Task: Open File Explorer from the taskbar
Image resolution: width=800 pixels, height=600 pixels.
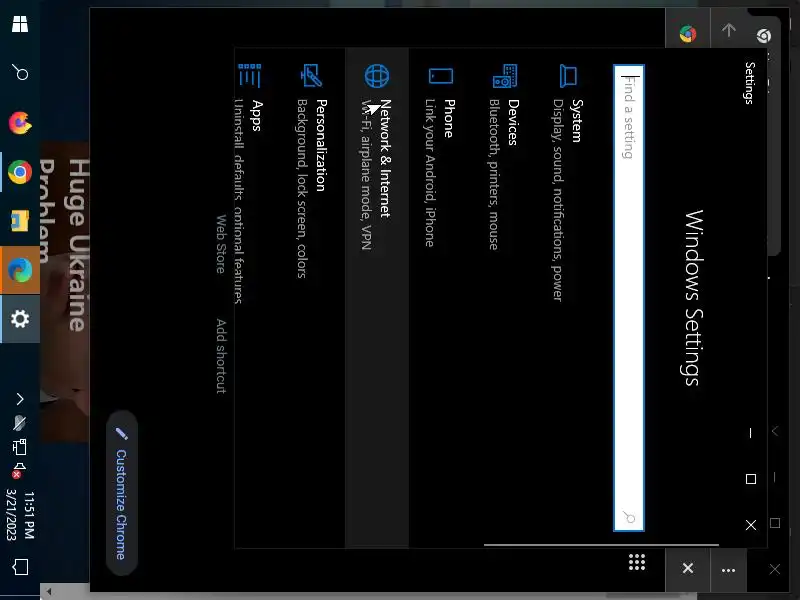Action: 20,221
